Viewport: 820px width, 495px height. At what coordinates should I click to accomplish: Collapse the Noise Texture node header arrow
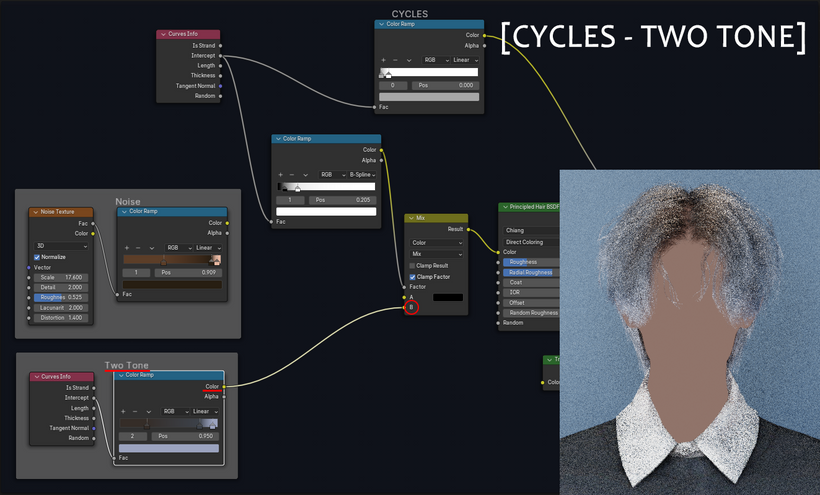coord(36,212)
